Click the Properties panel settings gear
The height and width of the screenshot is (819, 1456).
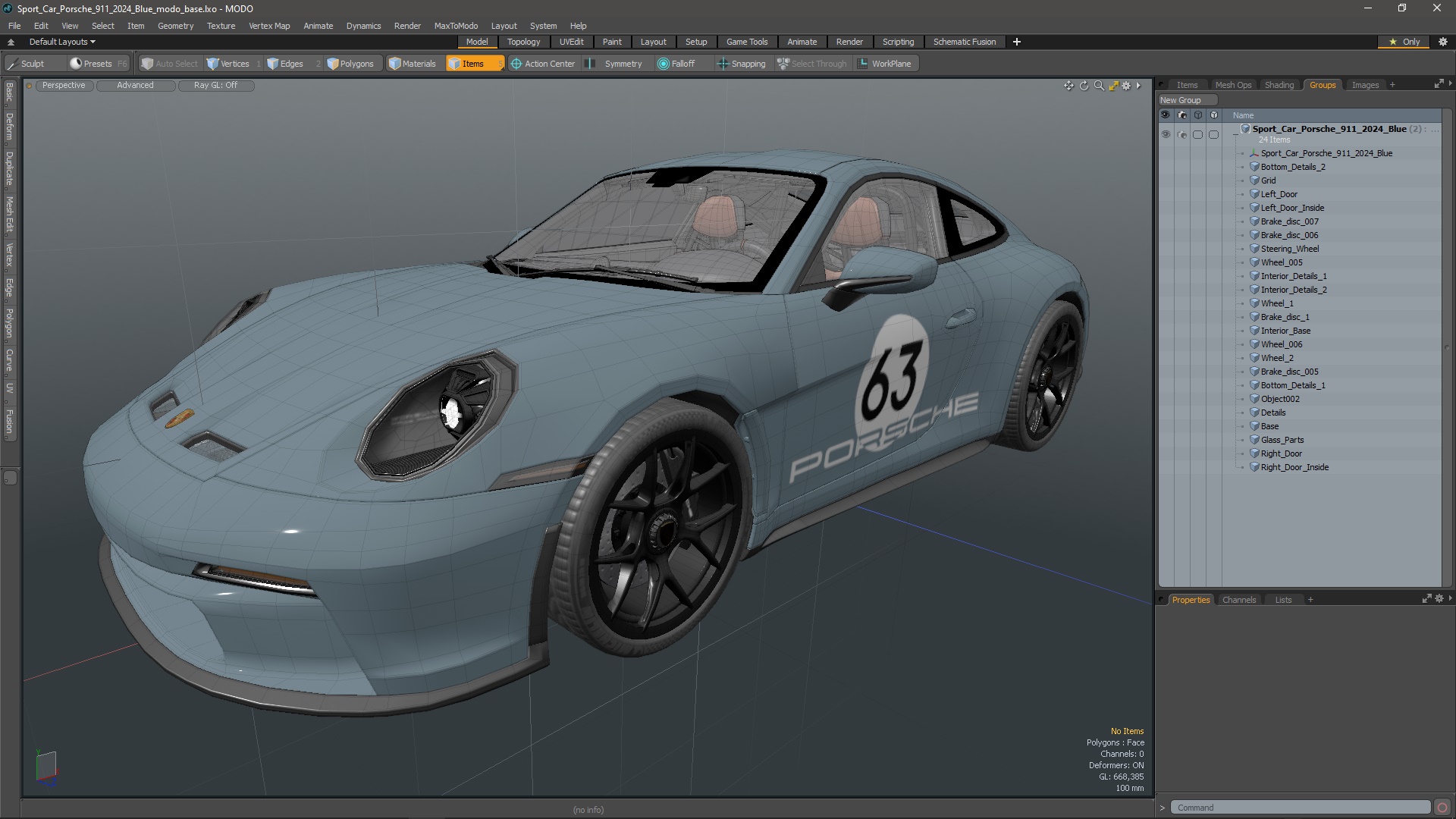point(1439,599)
